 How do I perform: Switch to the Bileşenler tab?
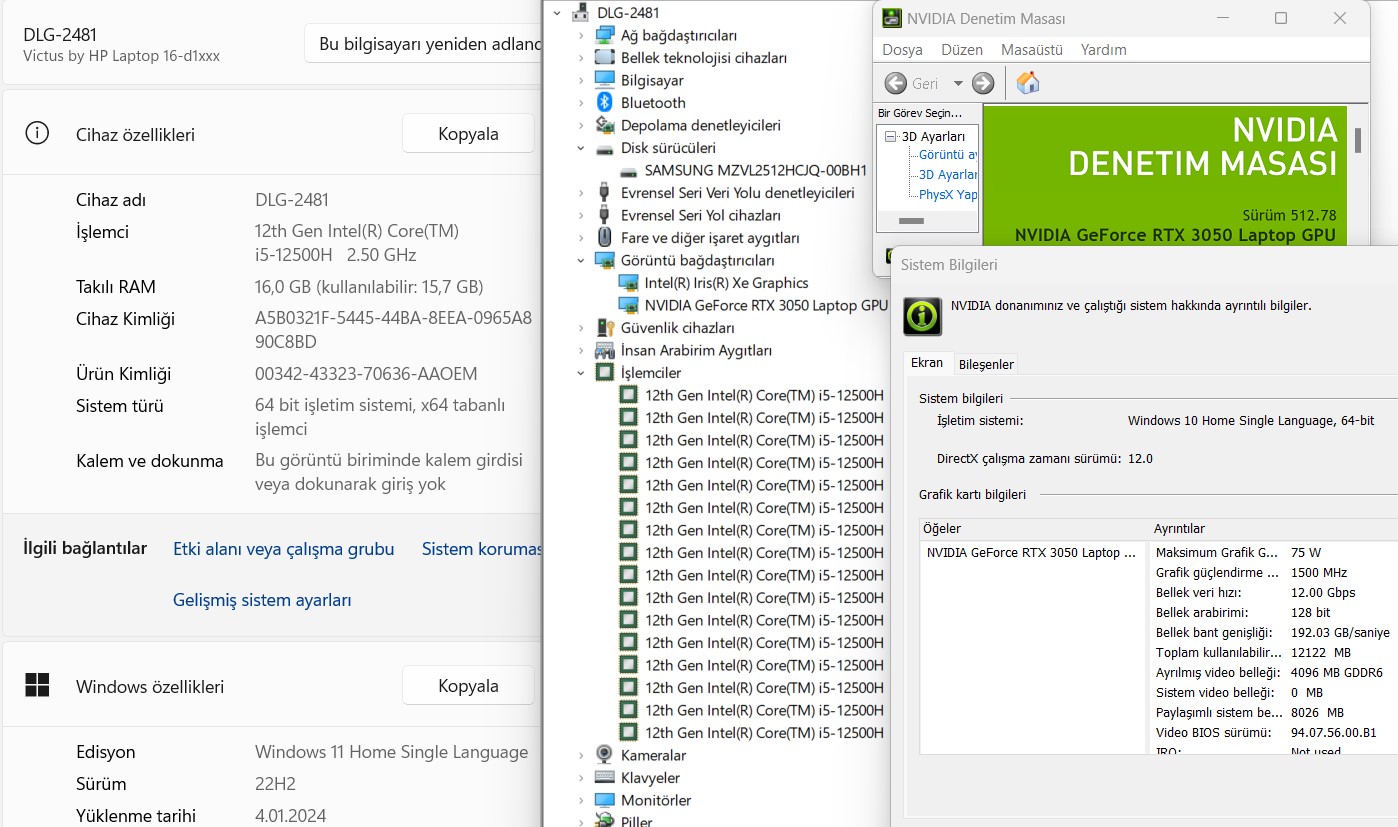(986, 364)
